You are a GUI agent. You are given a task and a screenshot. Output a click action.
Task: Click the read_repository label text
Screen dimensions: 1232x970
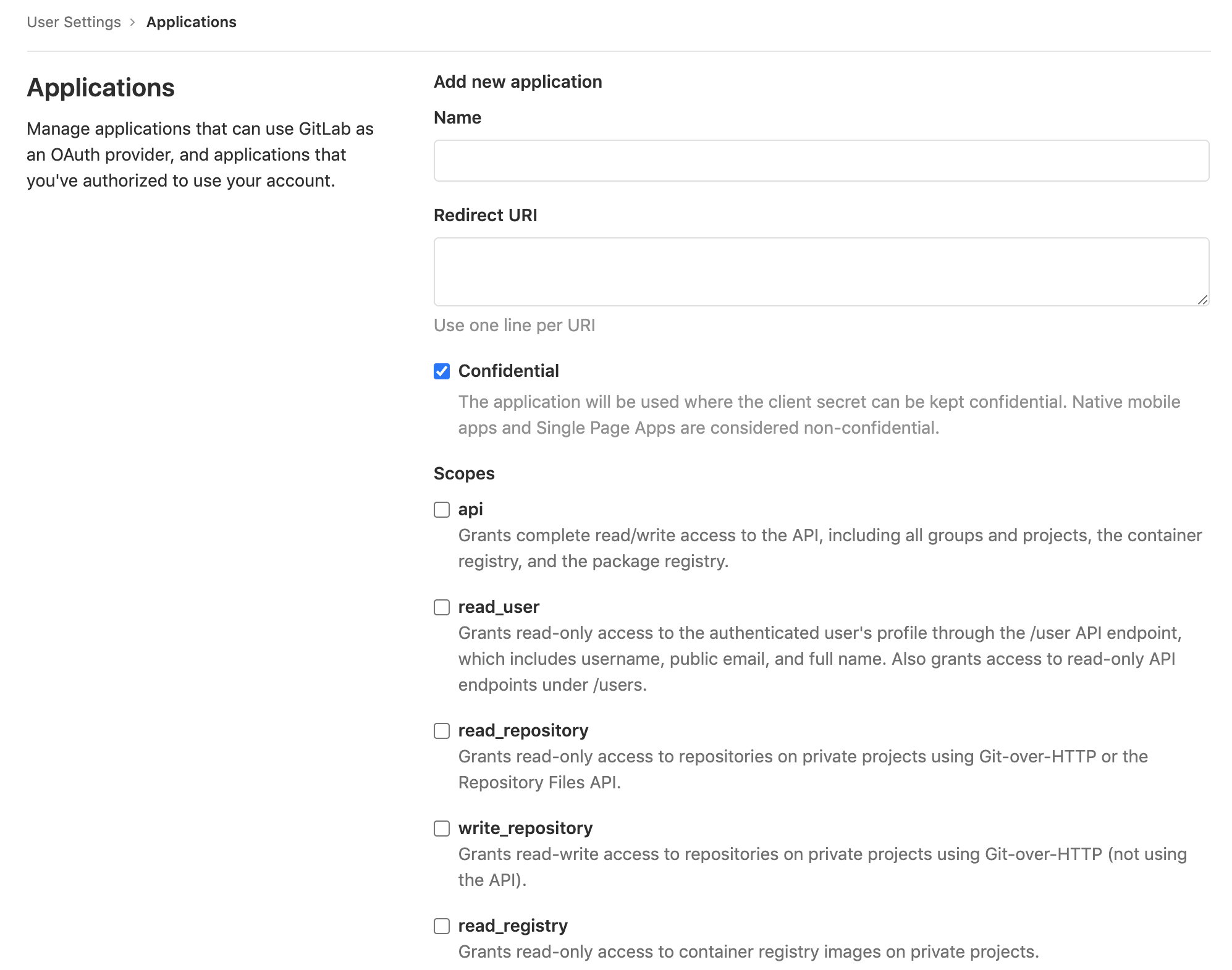click(x=523, y=730)
